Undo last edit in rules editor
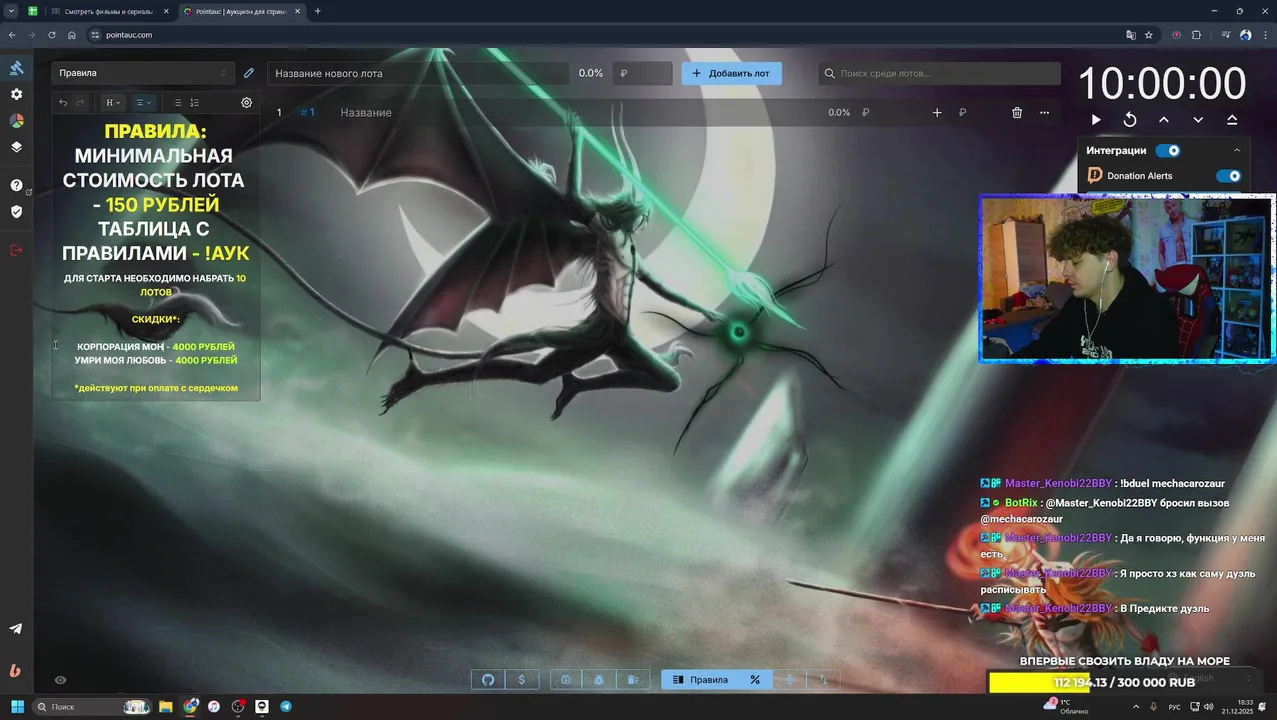1277x720 pixels. pos(63,102)
